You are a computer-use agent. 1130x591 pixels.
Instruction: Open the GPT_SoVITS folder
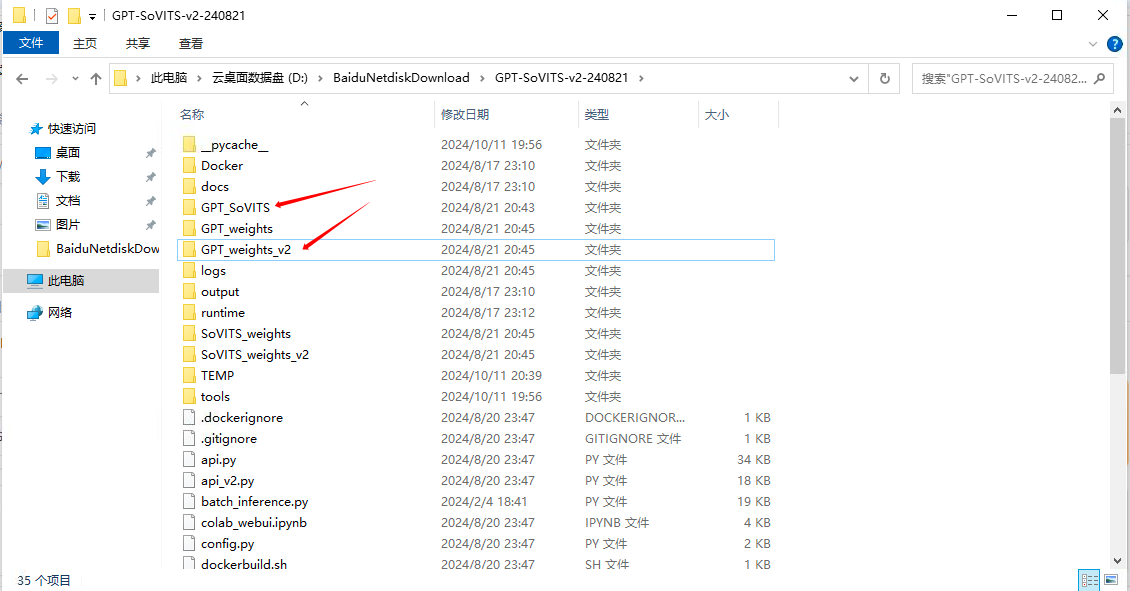coord(235,208)
